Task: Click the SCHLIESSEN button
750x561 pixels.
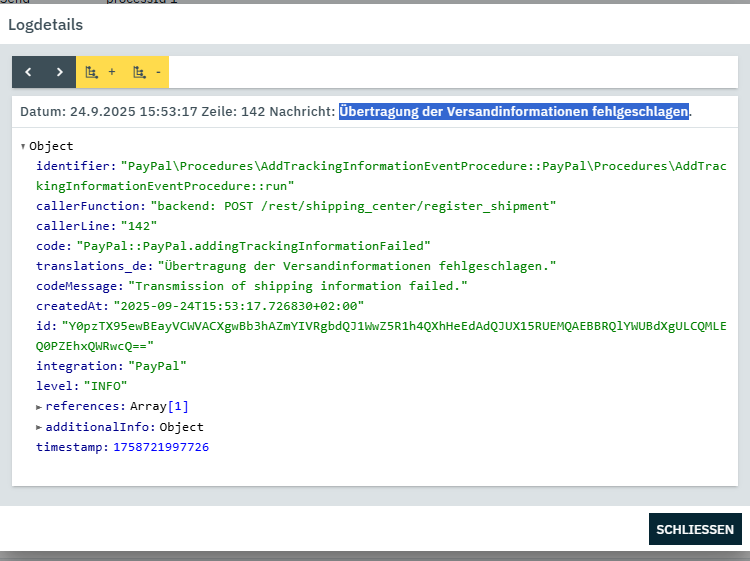Action: pos(695,530)
